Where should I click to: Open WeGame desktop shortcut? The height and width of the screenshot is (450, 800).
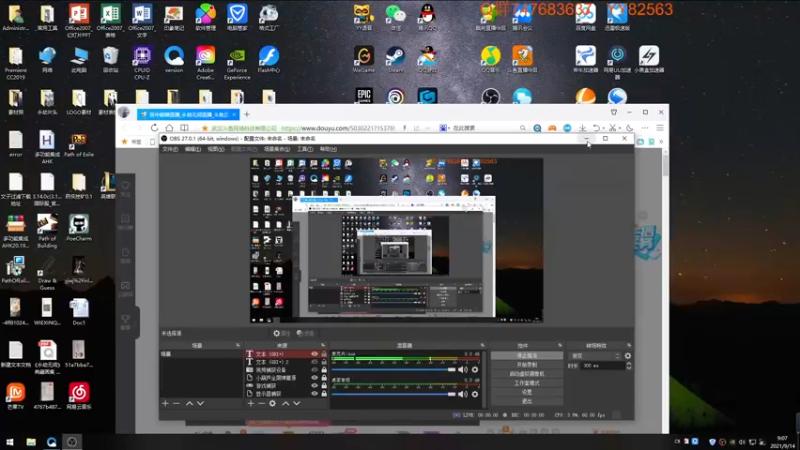pos(364,59)
